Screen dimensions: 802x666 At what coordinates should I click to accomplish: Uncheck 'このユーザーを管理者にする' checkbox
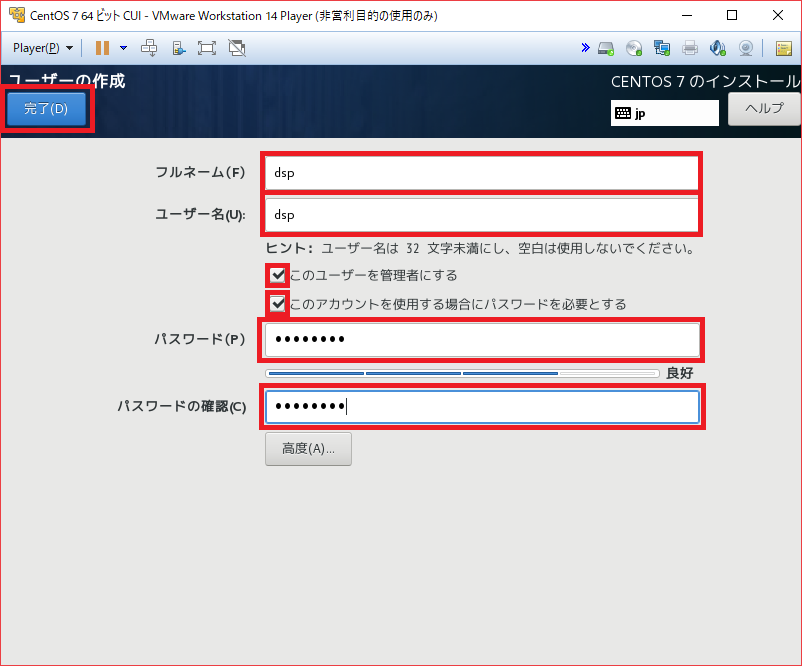[x=278, y=275]
